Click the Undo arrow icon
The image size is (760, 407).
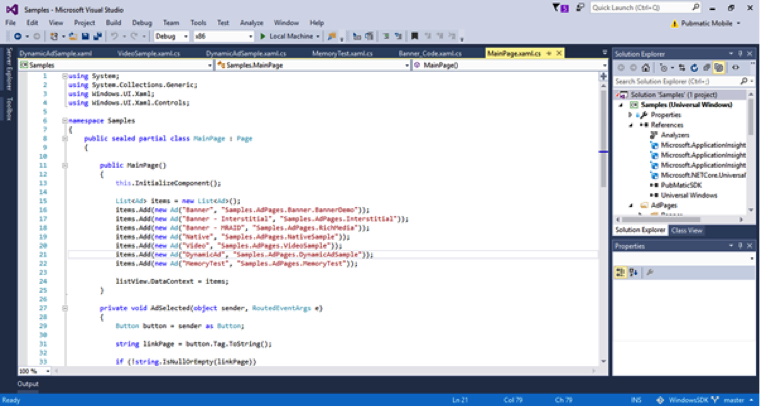(114, 36)
